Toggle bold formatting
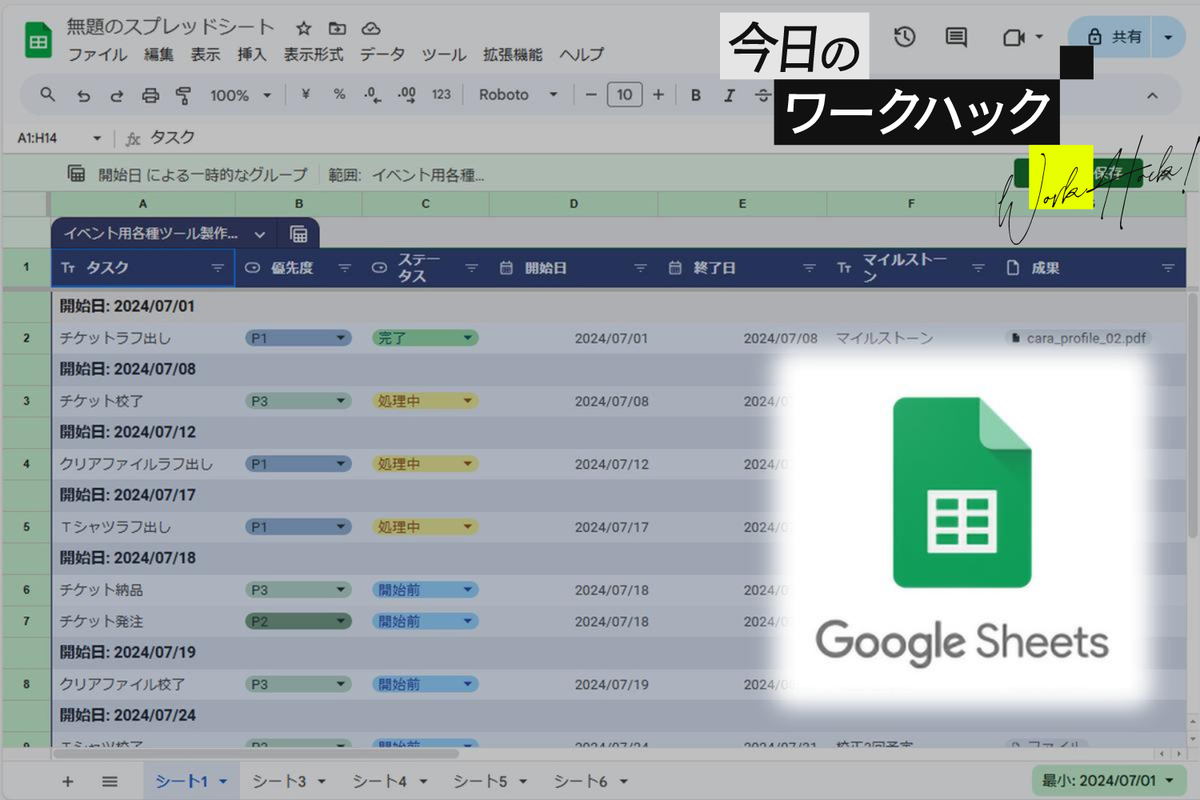This screenshot has height=800, width=1200. click(696, 96)
